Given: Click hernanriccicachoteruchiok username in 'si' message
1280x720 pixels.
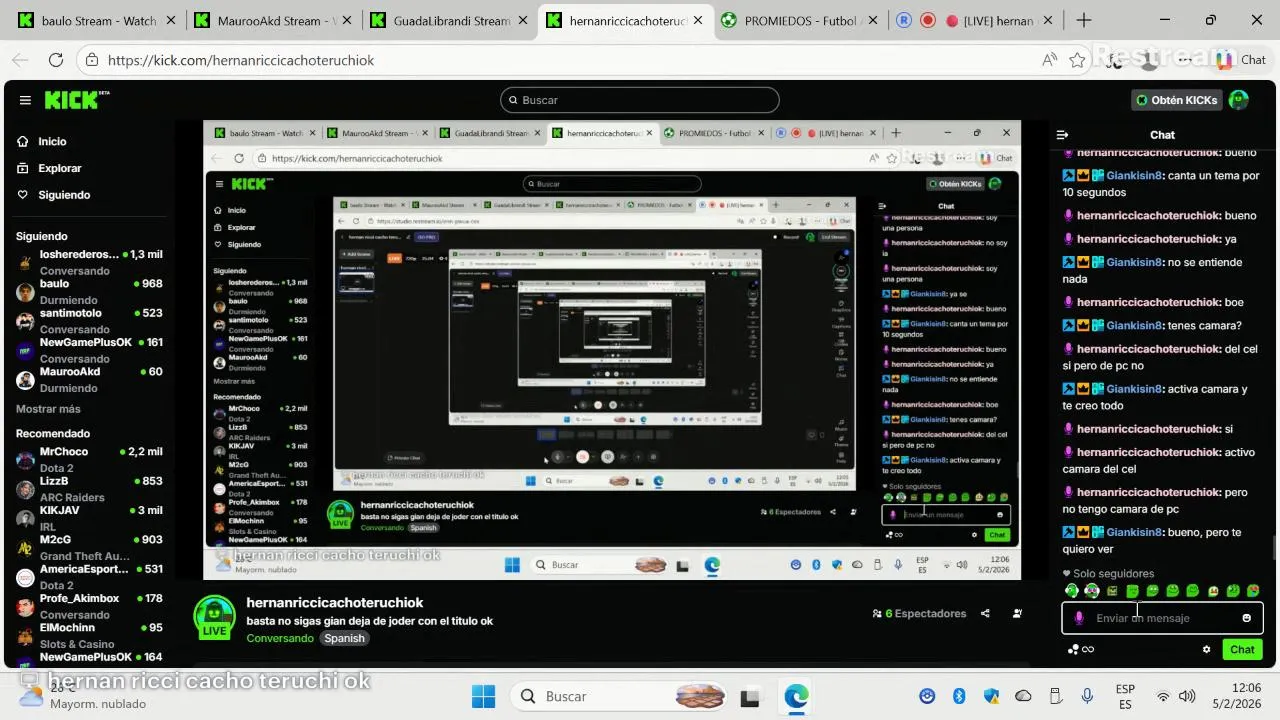Looking at the screenshot, I should 1148,429.
